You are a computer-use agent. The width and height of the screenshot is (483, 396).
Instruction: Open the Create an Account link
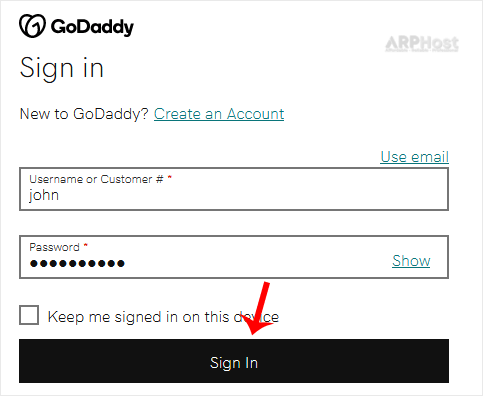tap(219, 114)
